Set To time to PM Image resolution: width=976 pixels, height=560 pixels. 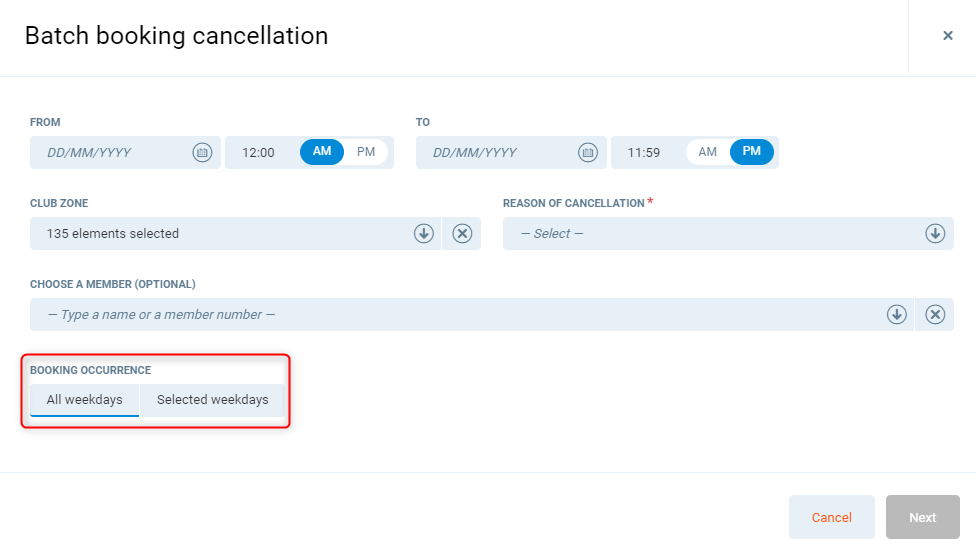(x=752, y=152)
